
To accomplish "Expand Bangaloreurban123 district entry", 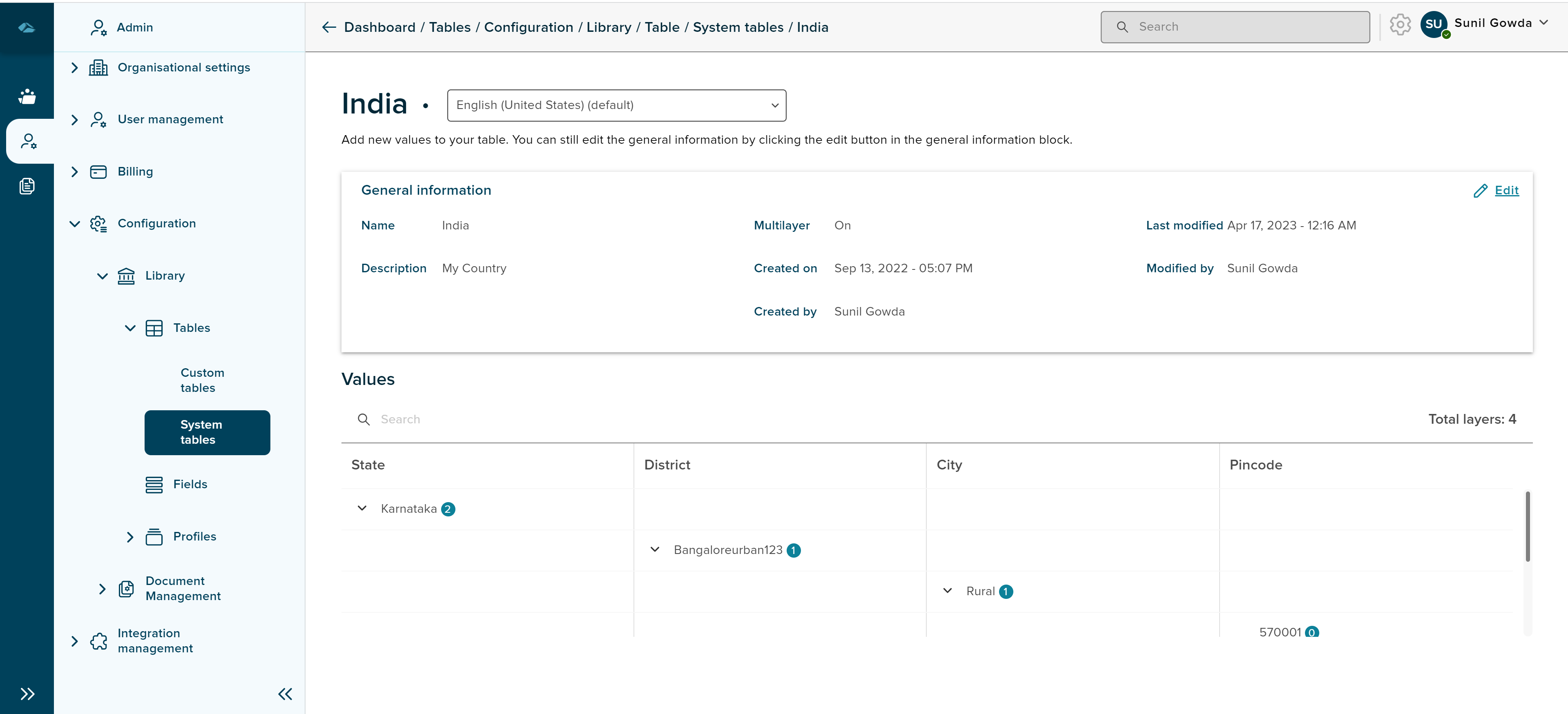I will click(x=655, y=549).
